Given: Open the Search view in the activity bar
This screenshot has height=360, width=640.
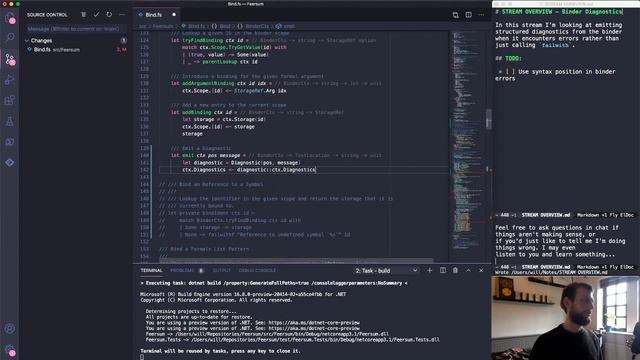Looking at the screenshot, I should (9, 38).
